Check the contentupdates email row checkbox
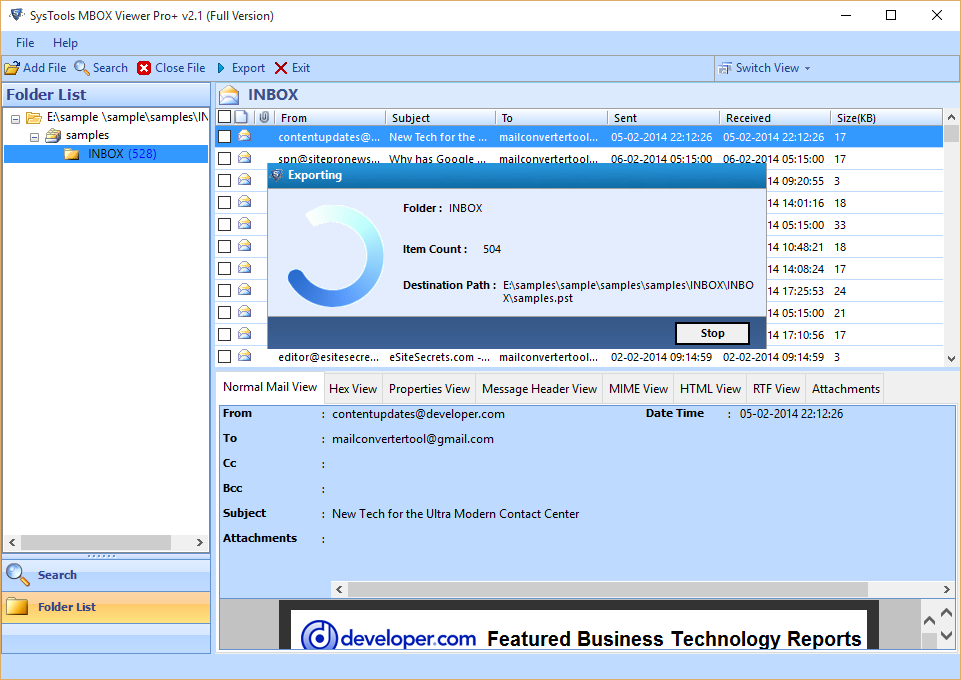This screenshot has height=680, width=961. 225,137
